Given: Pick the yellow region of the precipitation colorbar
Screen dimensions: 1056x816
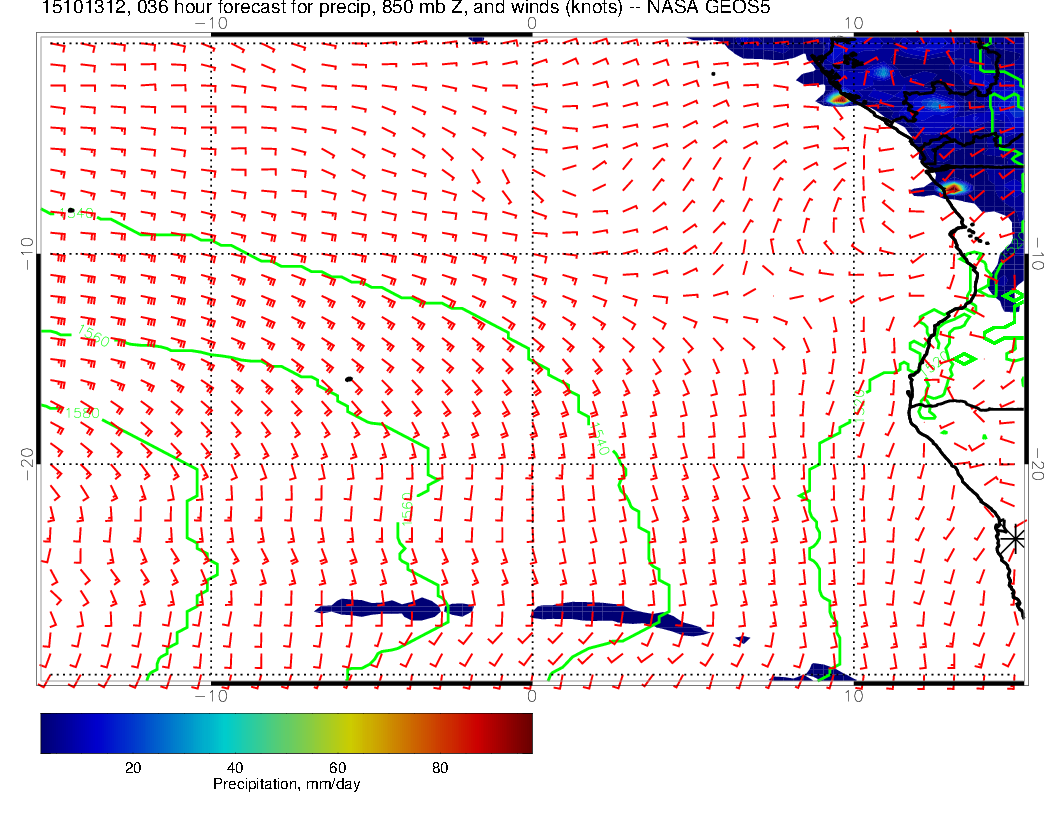Looking at the screenshot, I should 350,733.
